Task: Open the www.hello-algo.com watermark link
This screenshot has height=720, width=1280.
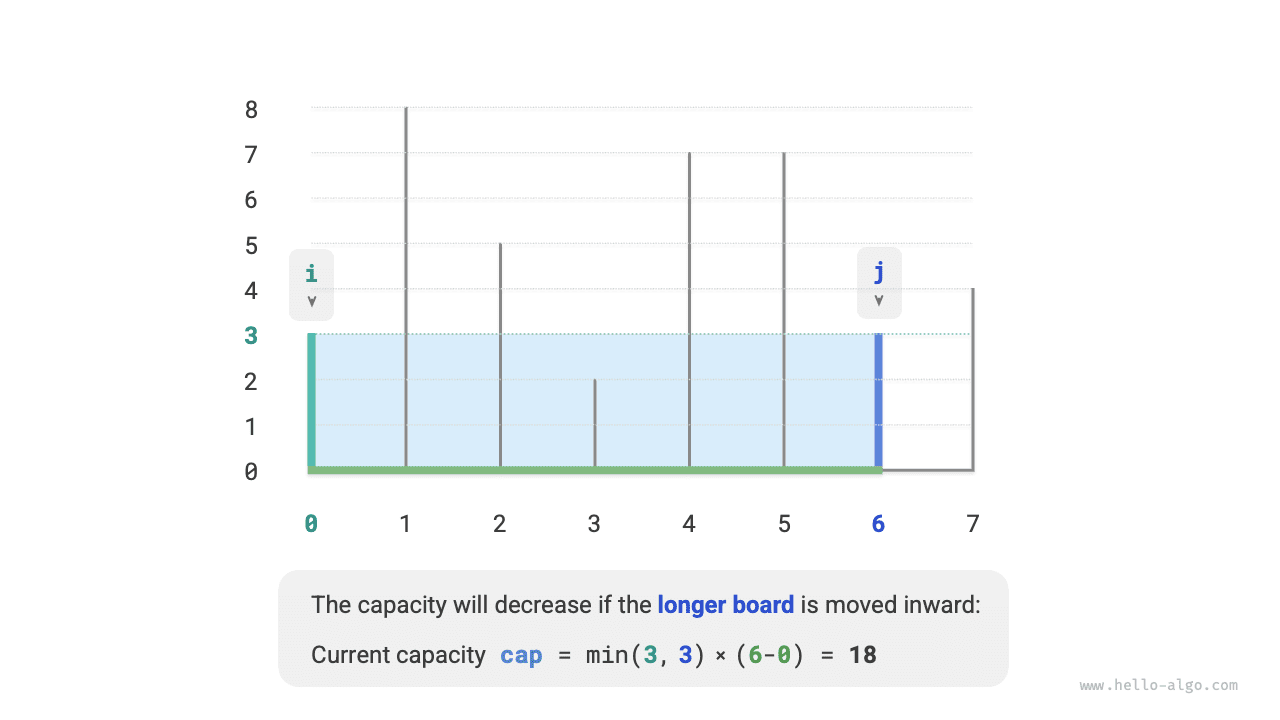Action: coord(1158,686)
